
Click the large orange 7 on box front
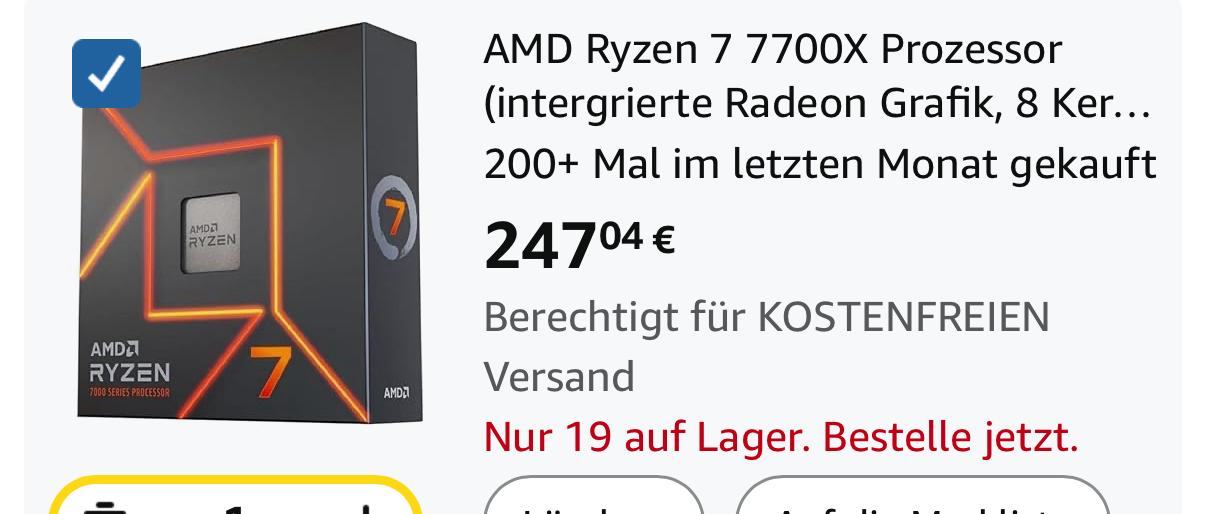[x=269, y=371]
